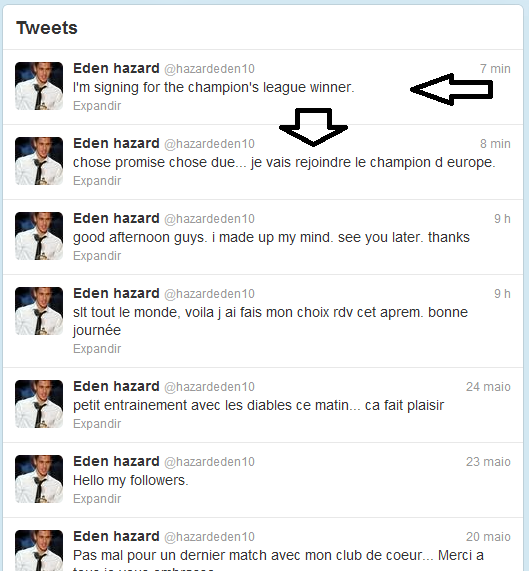The image size is (529, 571).
Task: Expand the 'good afternoon guys' tweet
Action: tap(97, 256)
